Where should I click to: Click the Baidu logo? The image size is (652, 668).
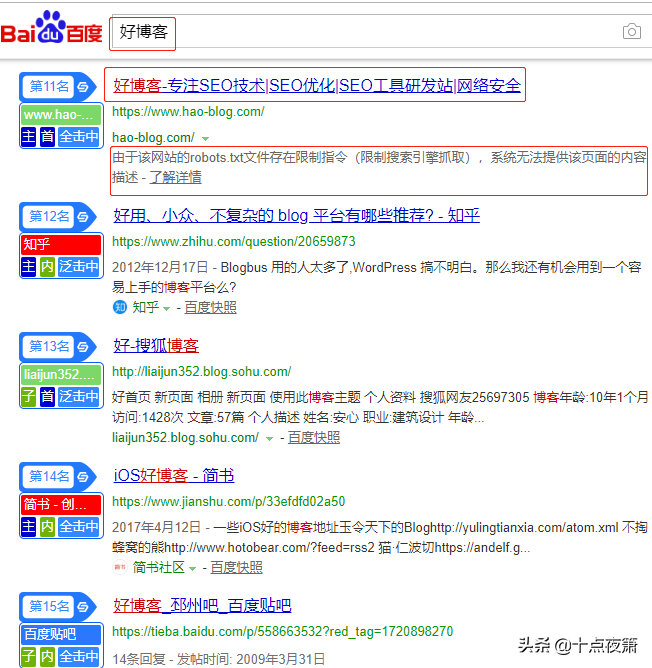point(52,28)
